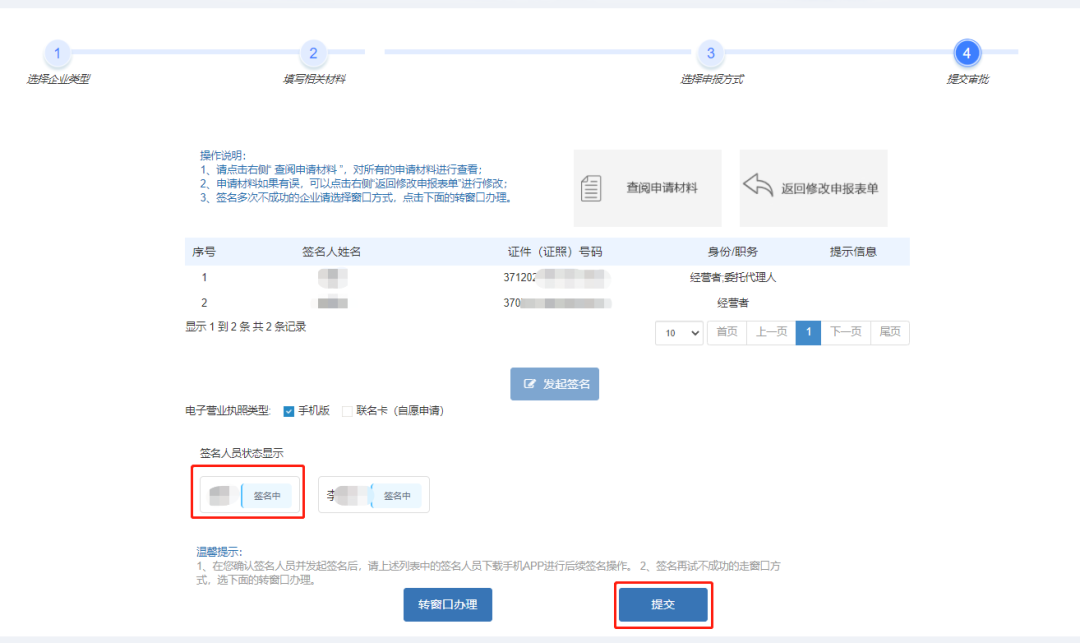Select page 1 in pagination
Image resolution: width=1080 pixels, height=643 pixels.
click(808, 332)
